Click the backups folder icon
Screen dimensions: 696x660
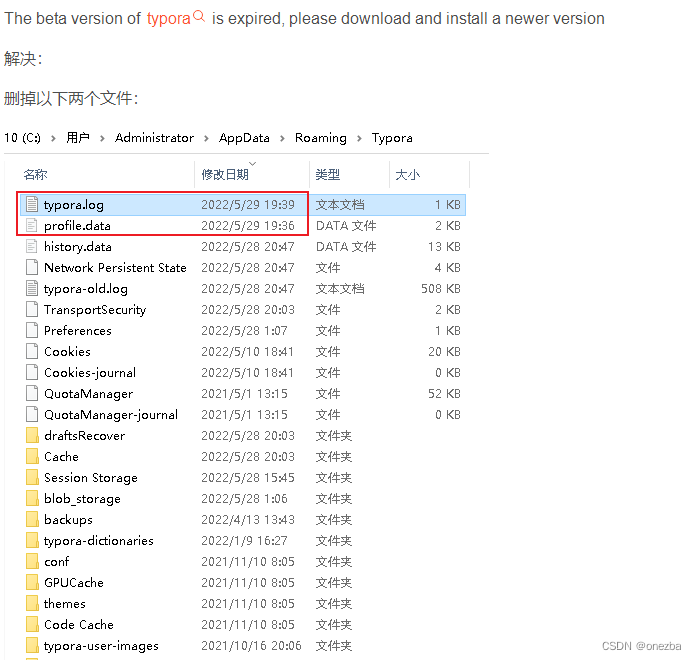point(32,519)
